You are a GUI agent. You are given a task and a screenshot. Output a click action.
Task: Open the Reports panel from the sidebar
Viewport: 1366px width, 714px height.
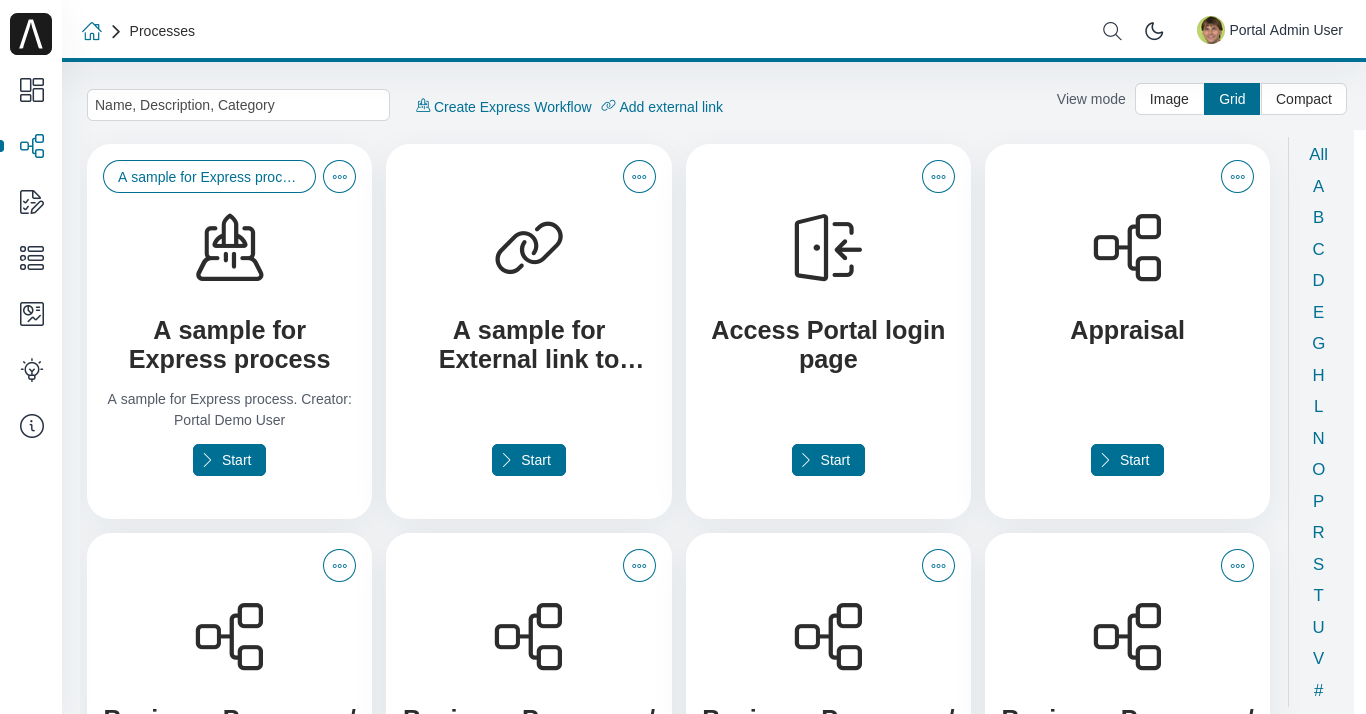[x=31, y=312]
